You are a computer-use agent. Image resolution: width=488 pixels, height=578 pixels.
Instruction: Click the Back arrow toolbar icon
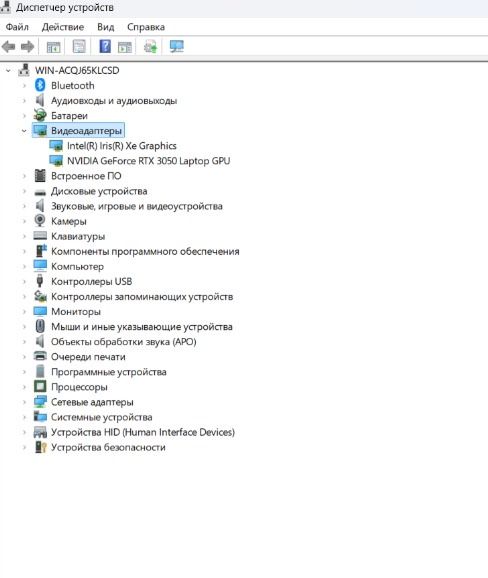[x=8, y=47]
